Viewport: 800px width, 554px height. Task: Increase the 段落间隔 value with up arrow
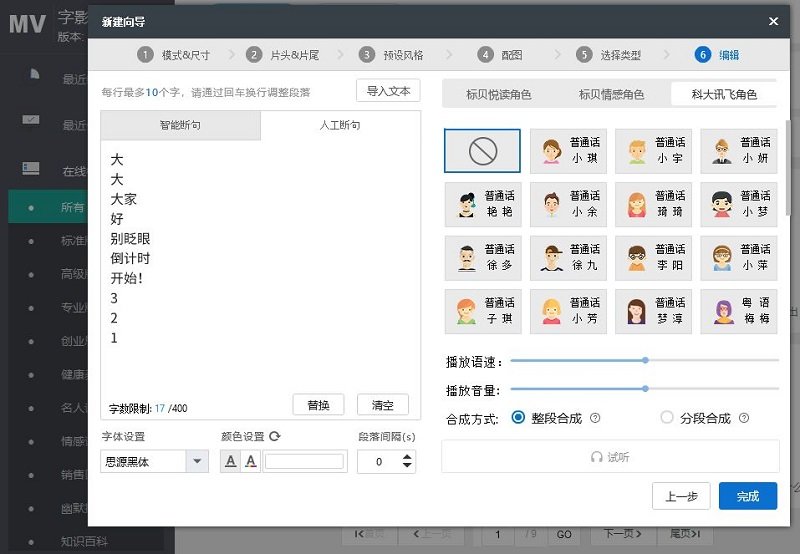407,457
